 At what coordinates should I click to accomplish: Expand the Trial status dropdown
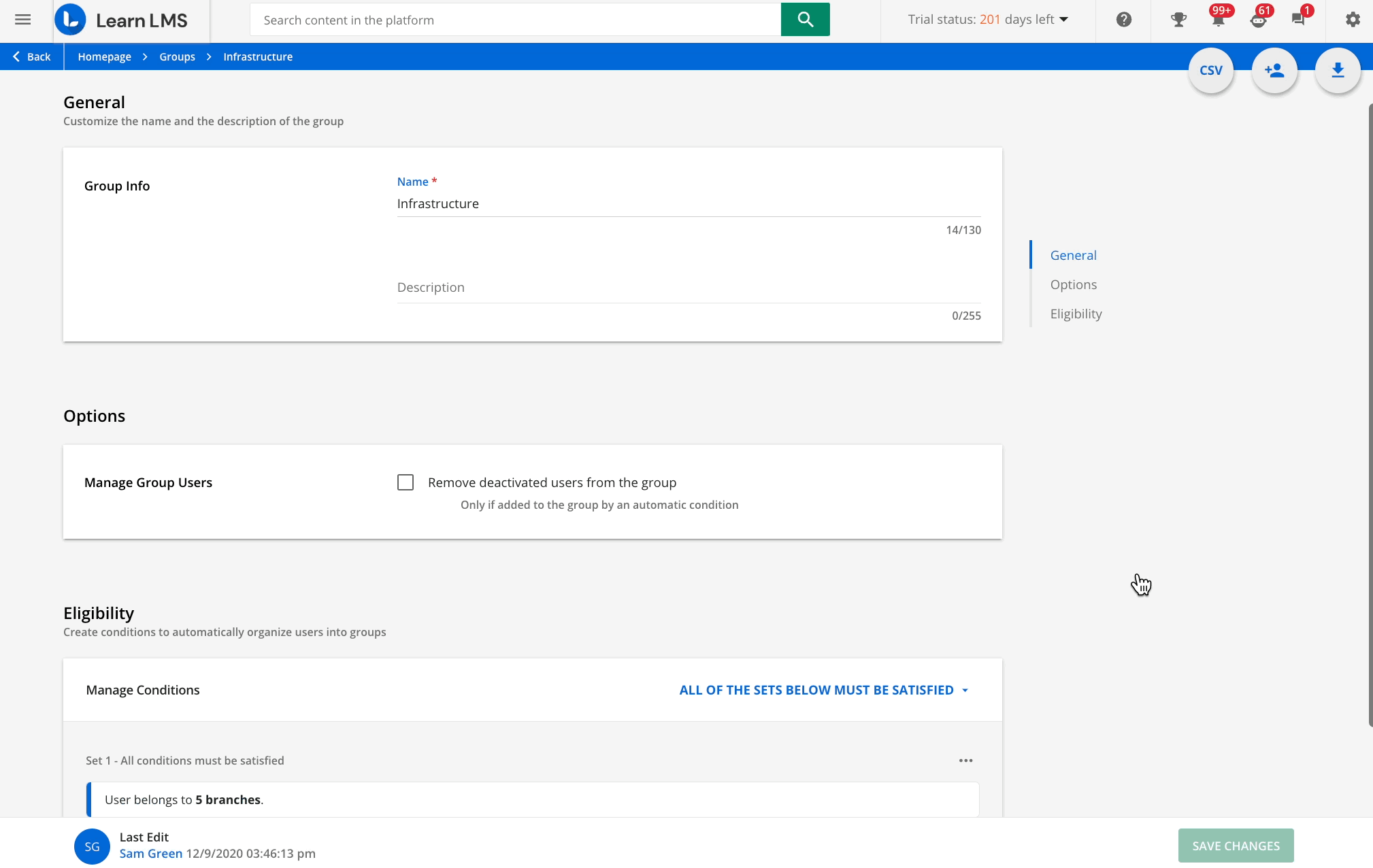click(988, 20)
